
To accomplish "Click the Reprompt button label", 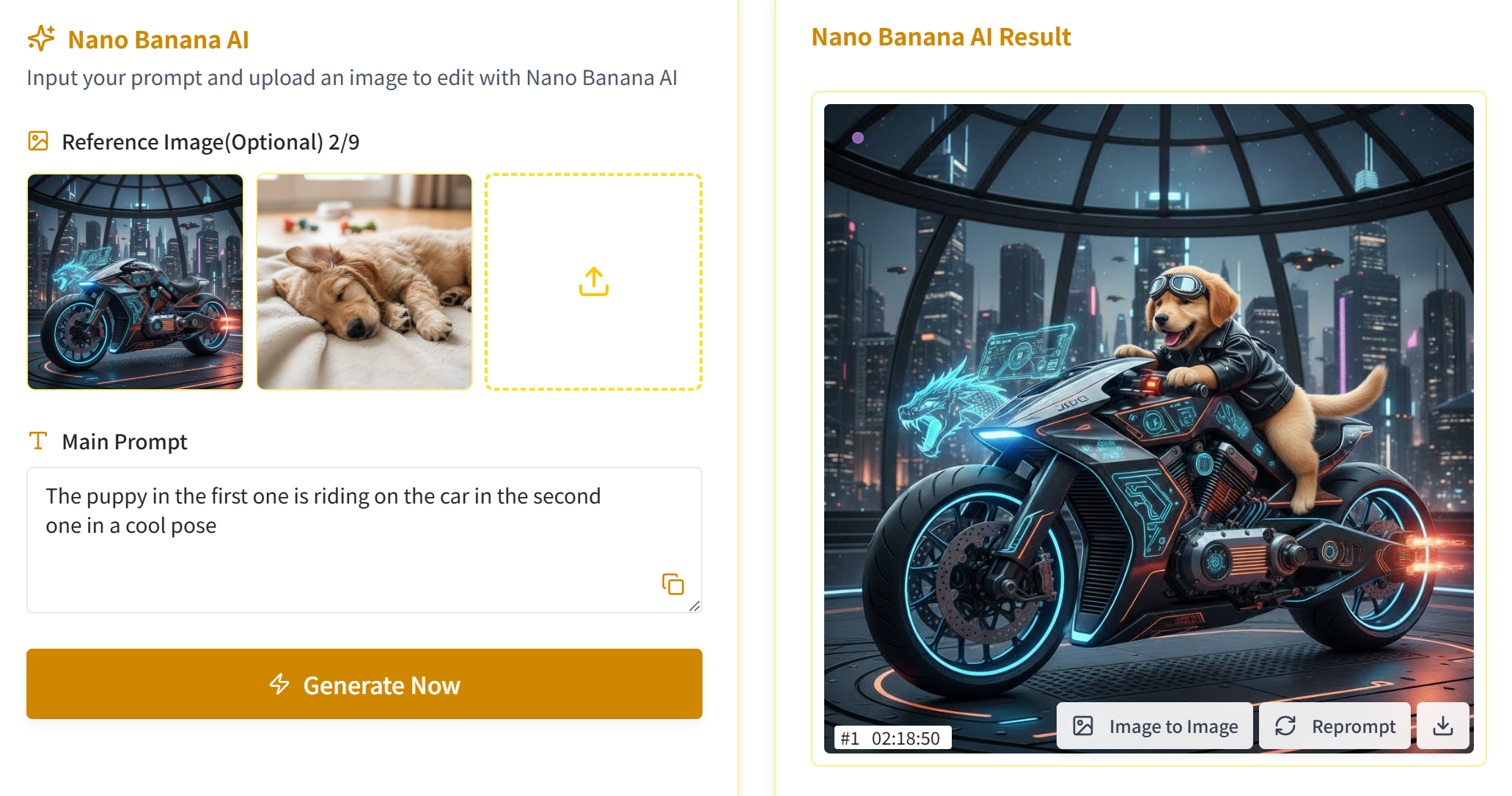I will point(1353,726).
